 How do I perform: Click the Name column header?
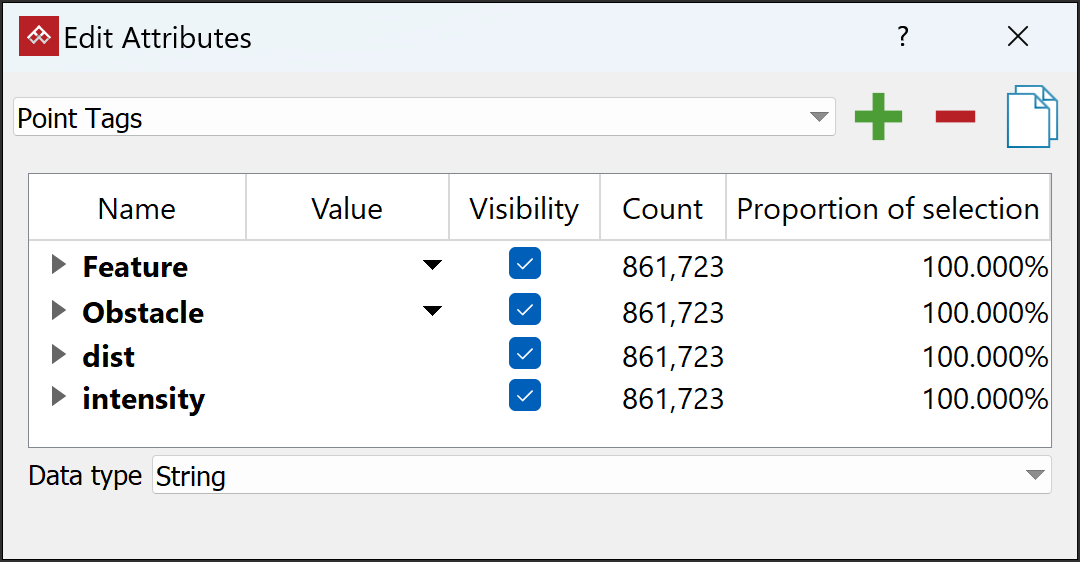tap(137, 209)
